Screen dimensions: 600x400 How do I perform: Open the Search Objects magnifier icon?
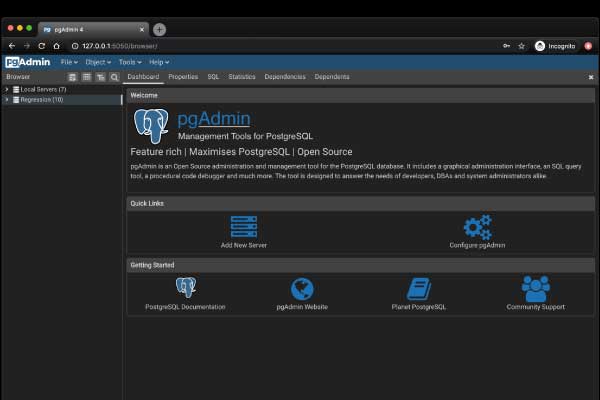(114, 77)
